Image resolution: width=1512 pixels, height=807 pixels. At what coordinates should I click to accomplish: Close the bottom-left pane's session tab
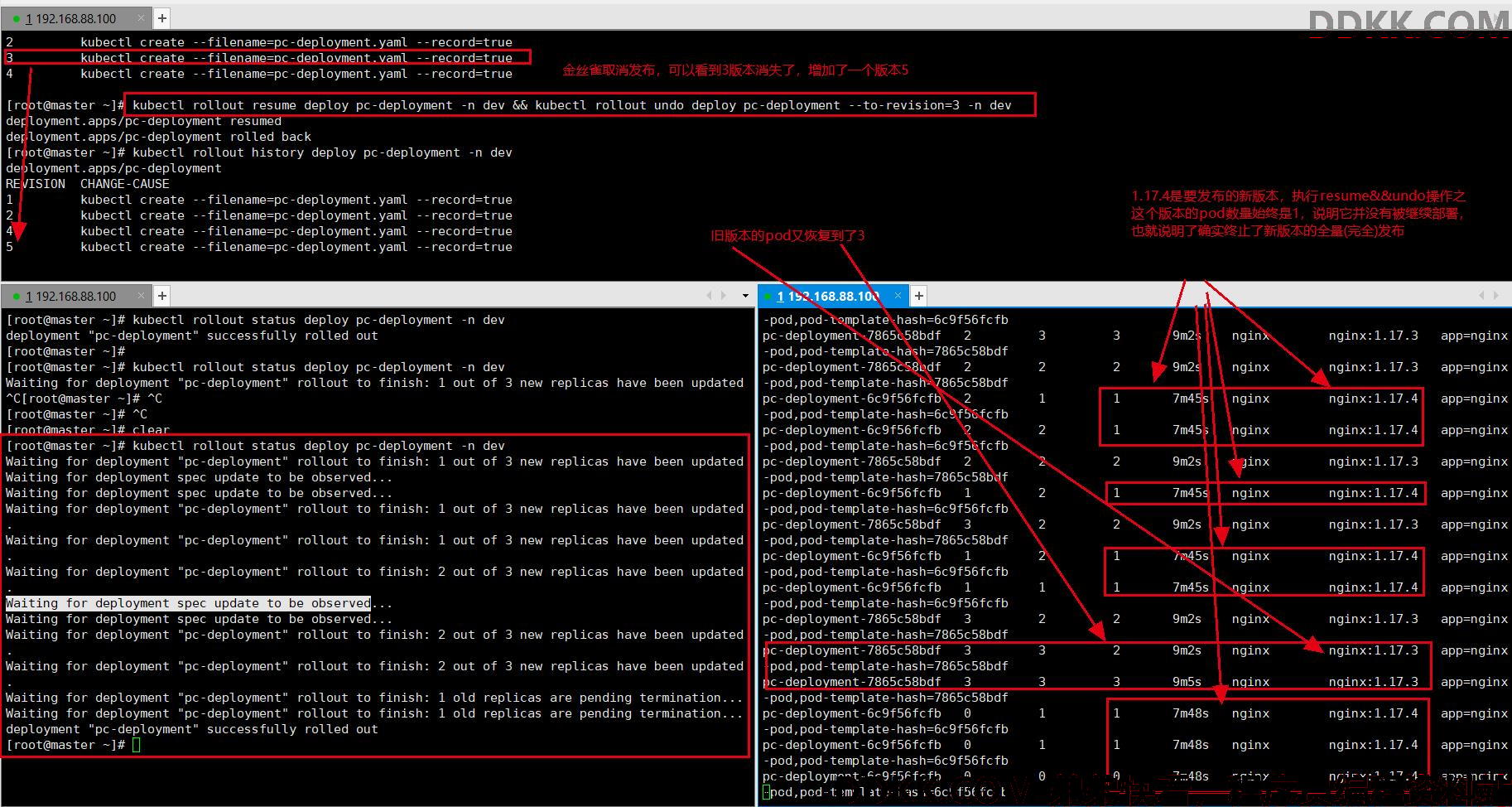142,296
